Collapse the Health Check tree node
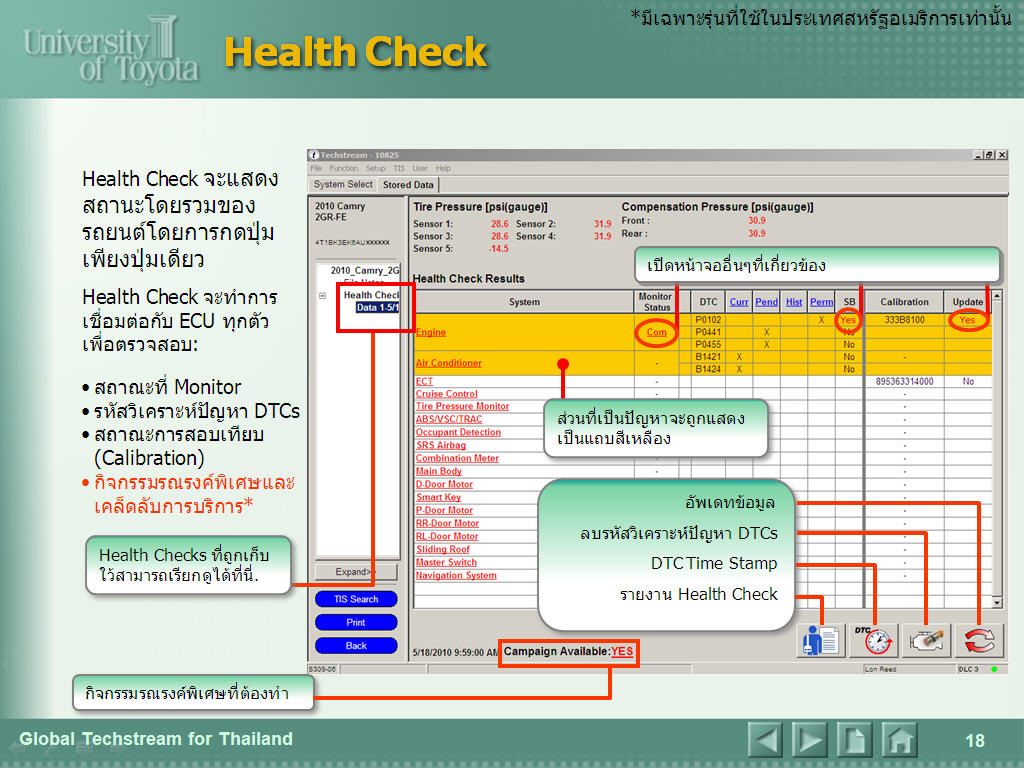The height and width of the screenshot is (768, 1024). [x=323, y=296]
